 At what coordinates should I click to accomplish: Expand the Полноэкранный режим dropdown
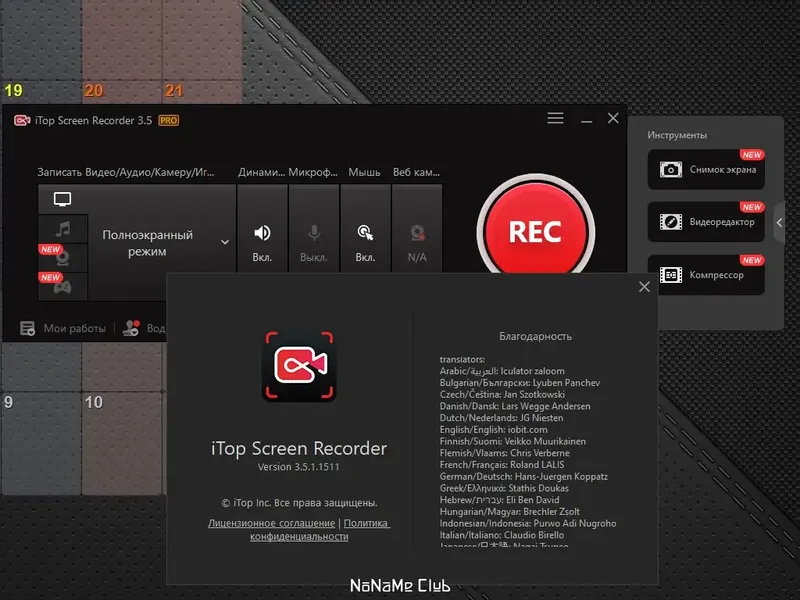[x=224, y=242]
